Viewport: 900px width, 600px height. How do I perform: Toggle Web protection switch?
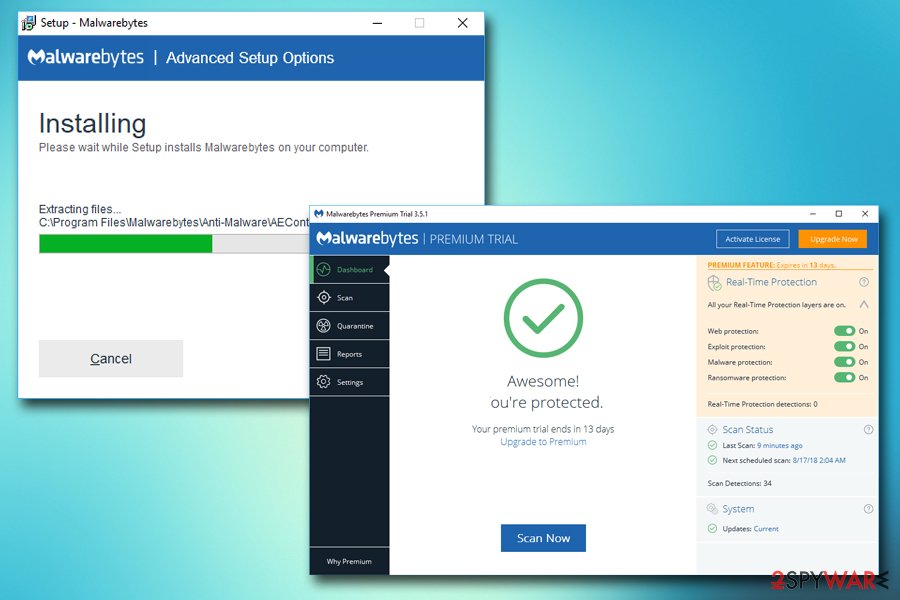(844, 331)
